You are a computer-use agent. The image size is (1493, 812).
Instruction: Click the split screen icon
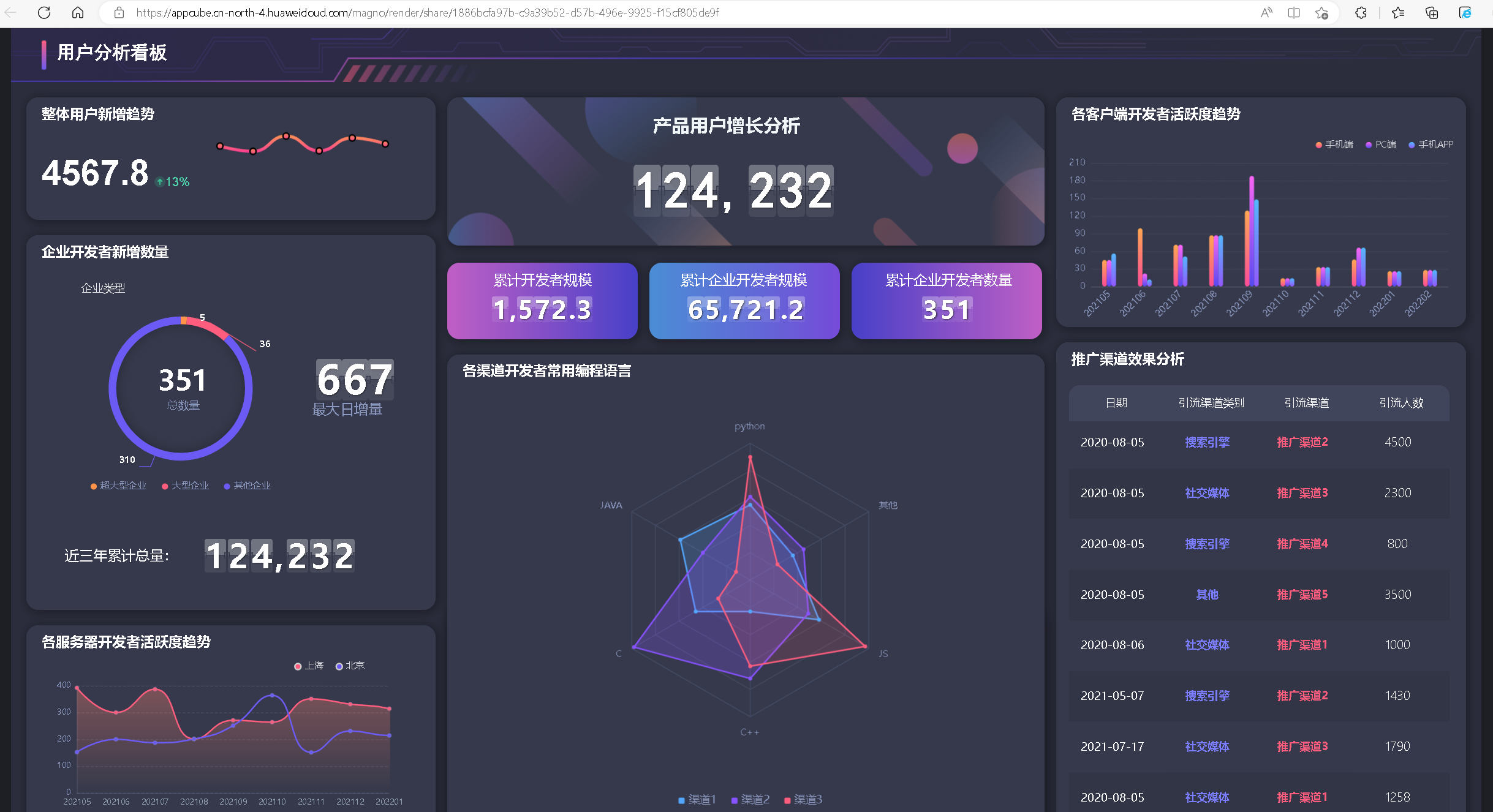point(1294,12)
